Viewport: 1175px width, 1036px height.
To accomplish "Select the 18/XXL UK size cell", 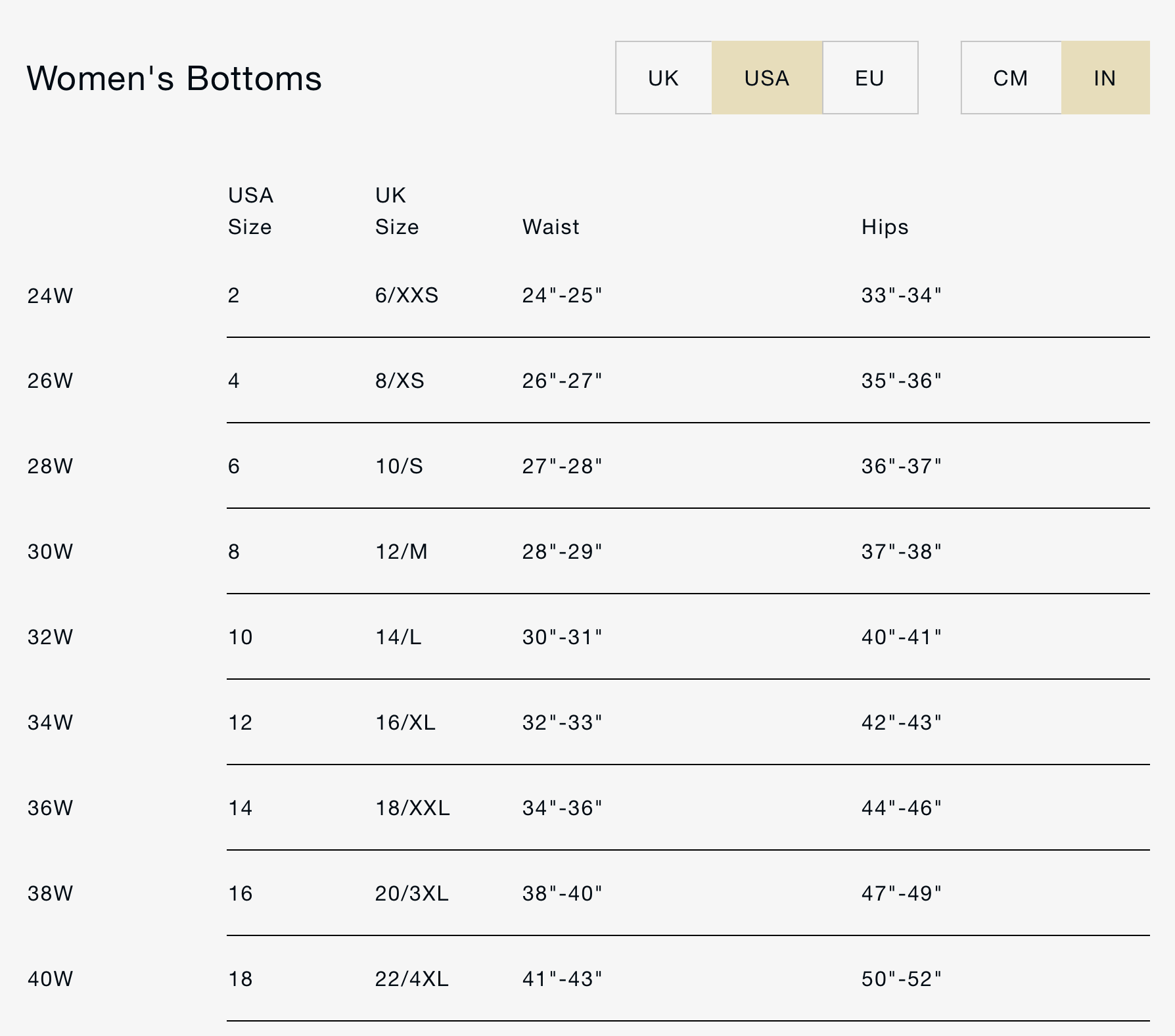I will pos(412,808).
